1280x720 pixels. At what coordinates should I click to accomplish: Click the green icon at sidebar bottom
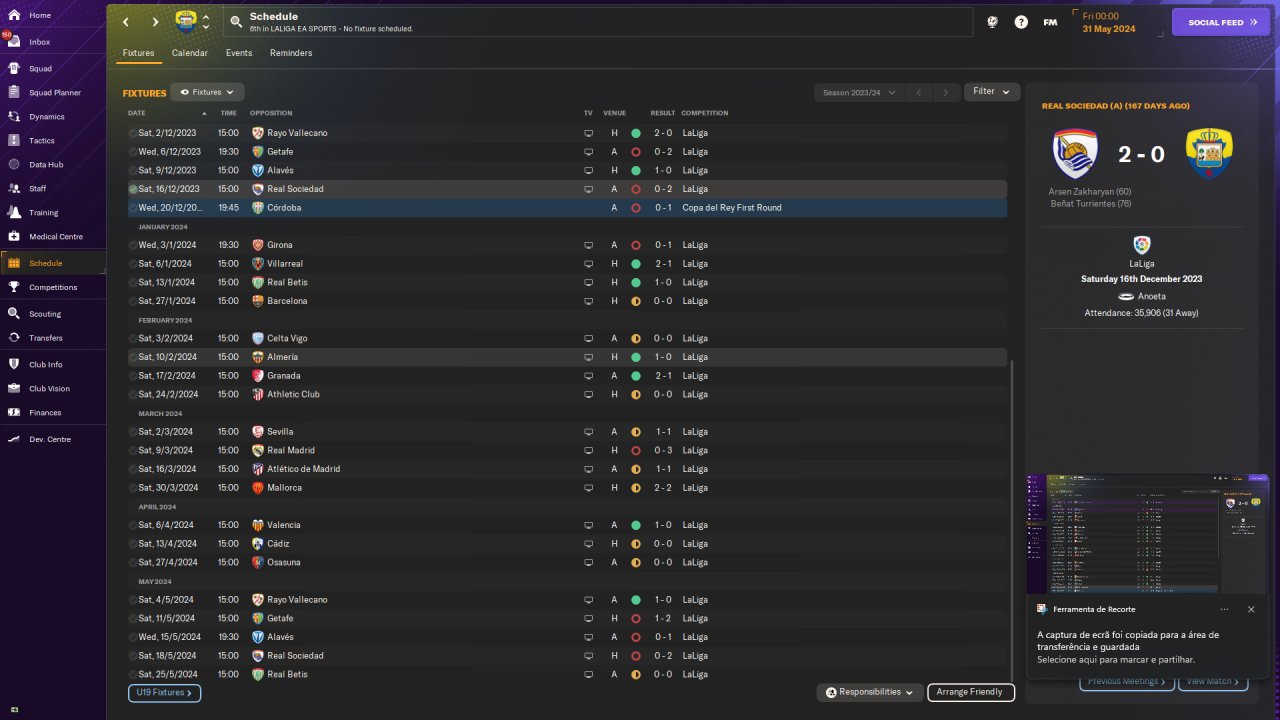14,709
